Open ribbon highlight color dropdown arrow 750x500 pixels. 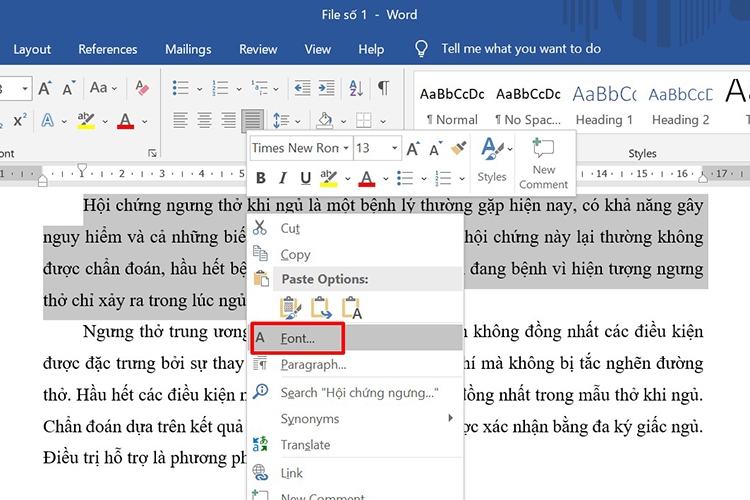(x=105, y=121)
